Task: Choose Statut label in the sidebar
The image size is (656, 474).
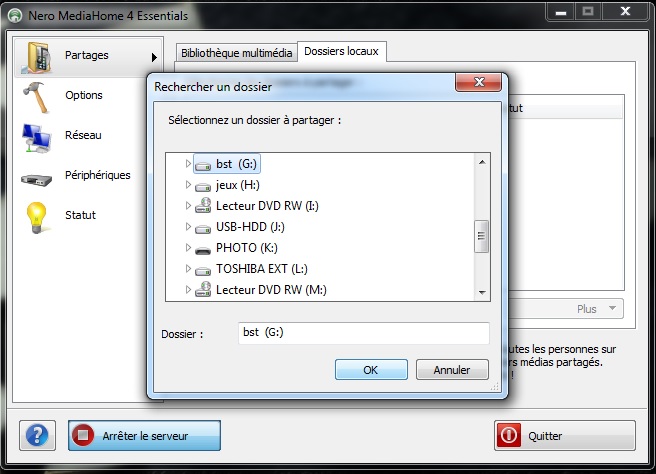Action: pyautogui.click(x=80, y=215)
